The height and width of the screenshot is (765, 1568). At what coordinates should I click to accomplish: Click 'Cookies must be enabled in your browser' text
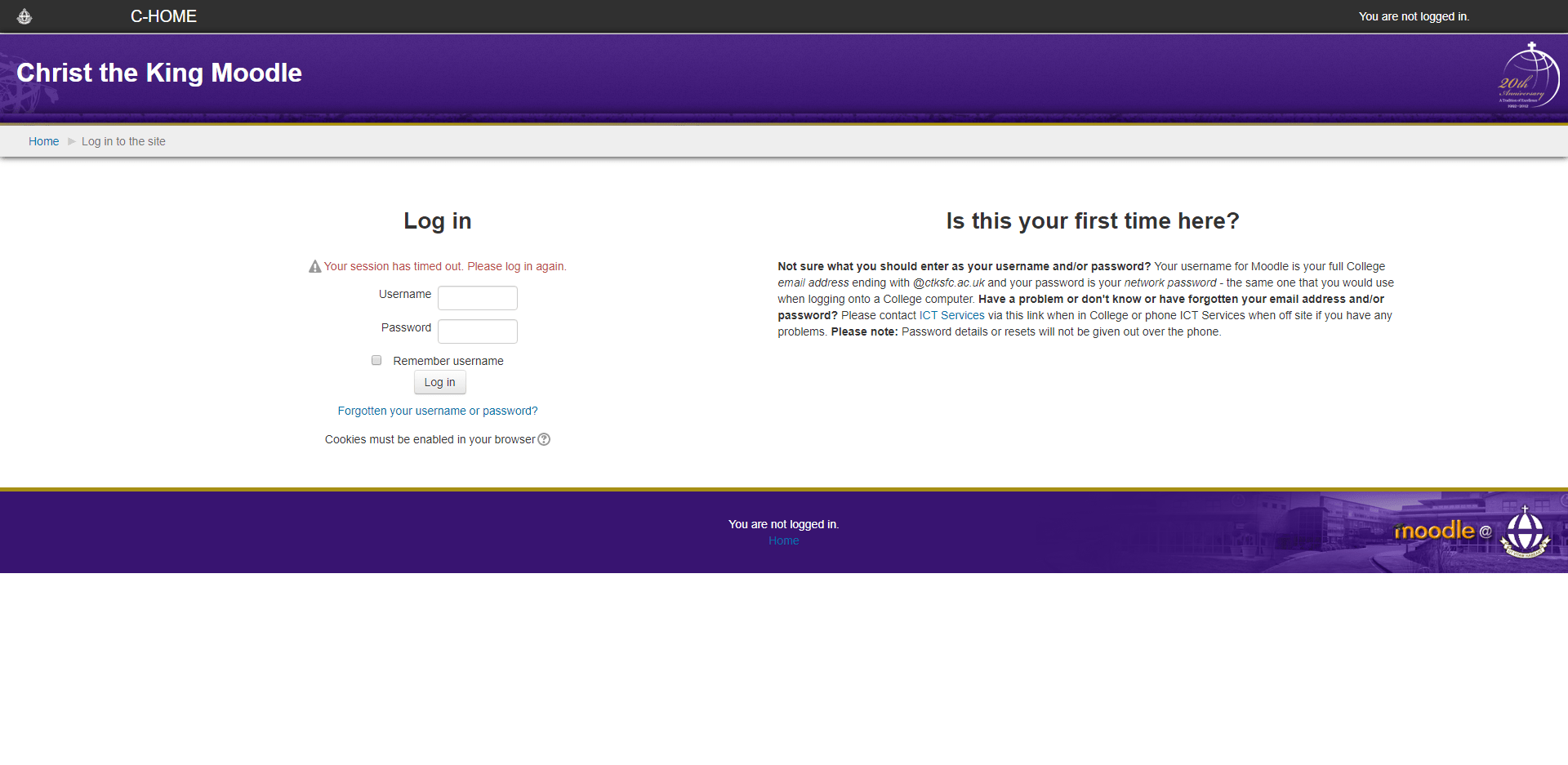tap(430, 439)
